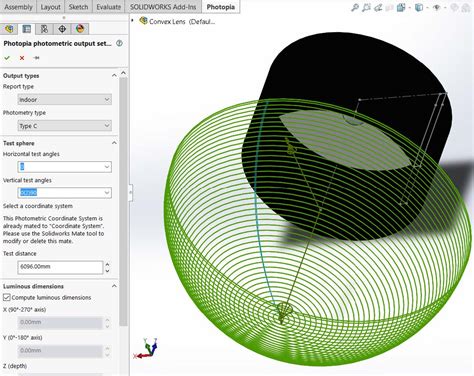Cancel settings with the red X

[x=22, y=58]
